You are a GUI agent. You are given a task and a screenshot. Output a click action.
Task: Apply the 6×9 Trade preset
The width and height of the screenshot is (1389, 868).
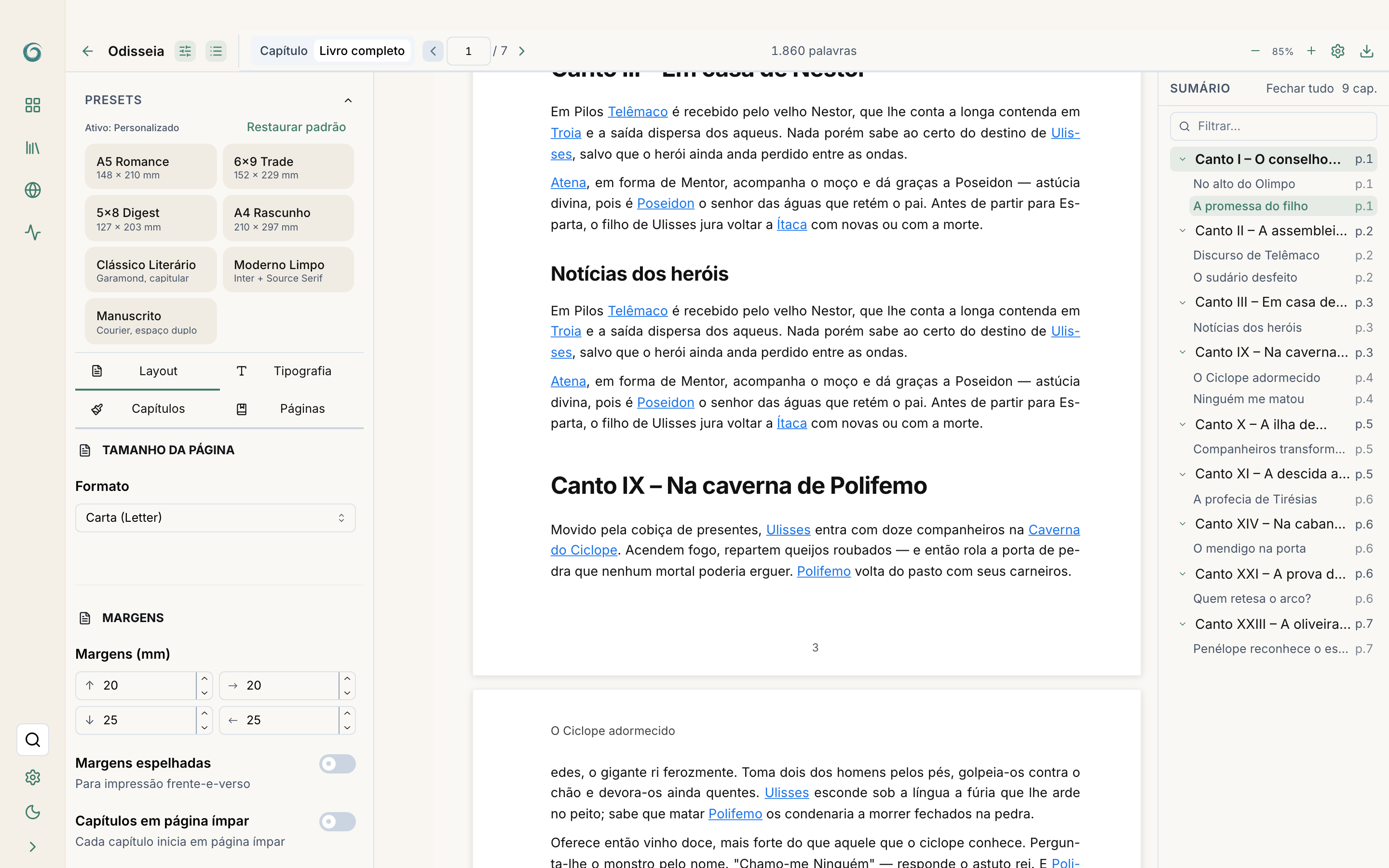288,166
